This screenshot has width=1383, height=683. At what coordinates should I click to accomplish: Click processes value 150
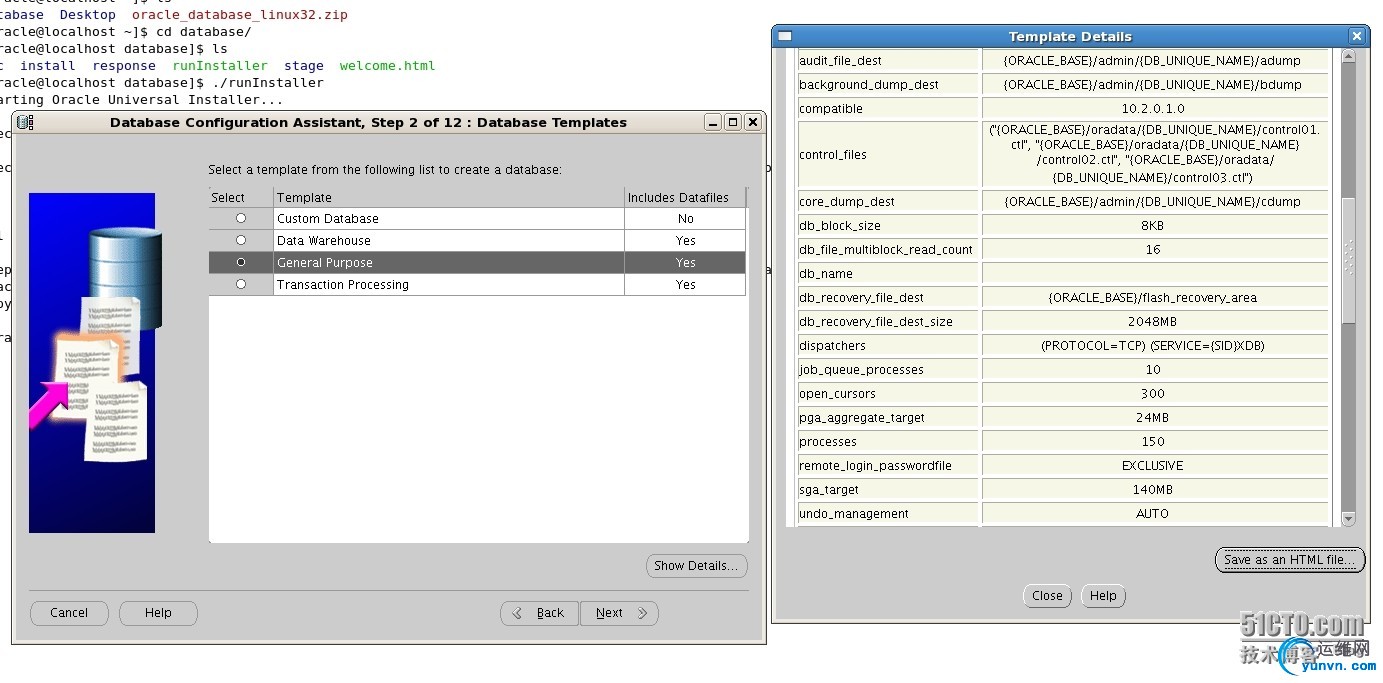point(1153,441)
